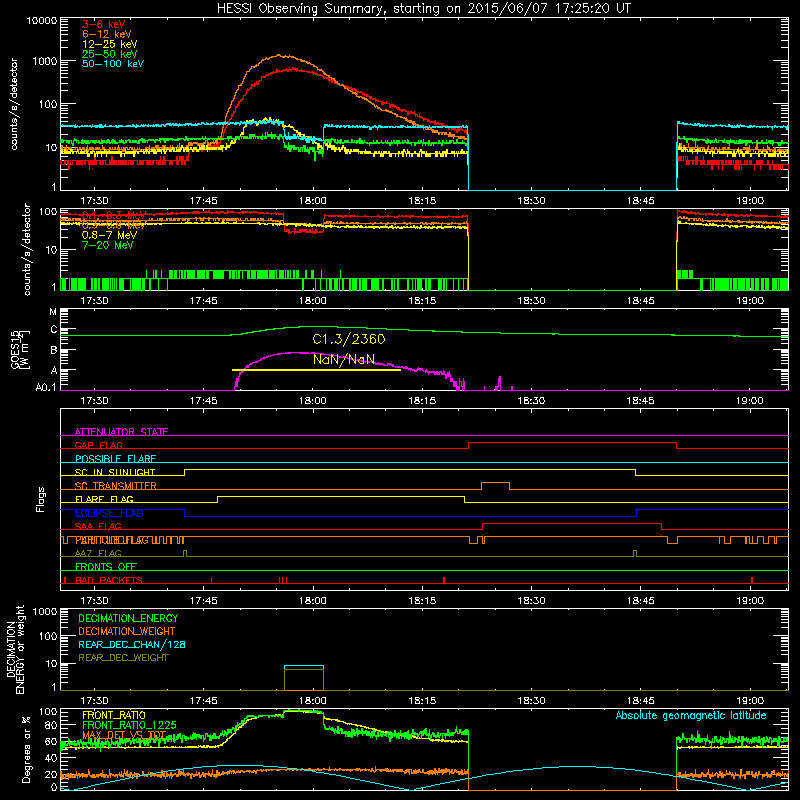Click the DECIMATION ENERGY or weight axis title
This screenshot has width=800, height=800.
tap(15, 650)
